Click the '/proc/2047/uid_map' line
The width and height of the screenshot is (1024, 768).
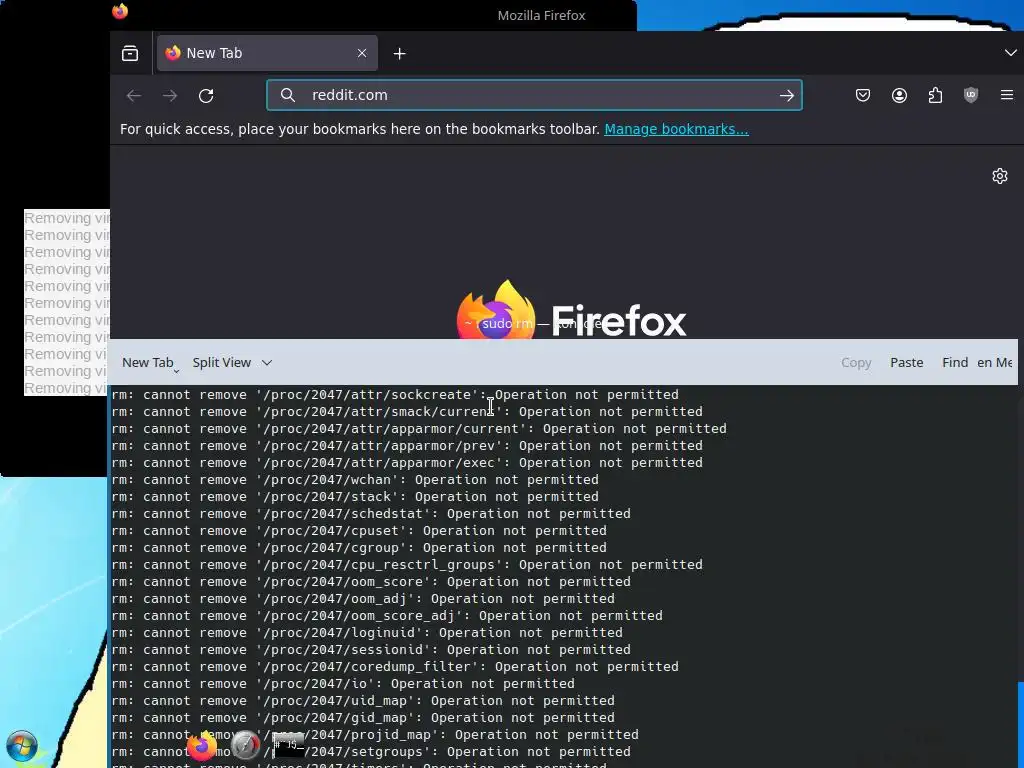click(x=363, y=701)
